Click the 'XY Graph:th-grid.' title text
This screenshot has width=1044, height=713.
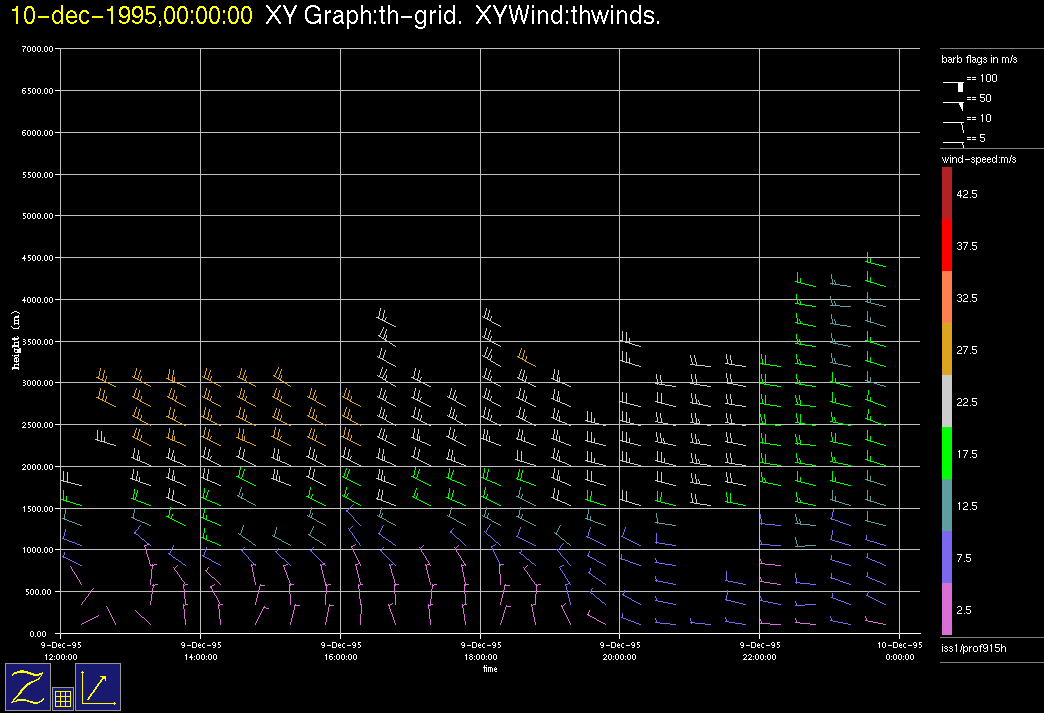(x=363, y=16)
